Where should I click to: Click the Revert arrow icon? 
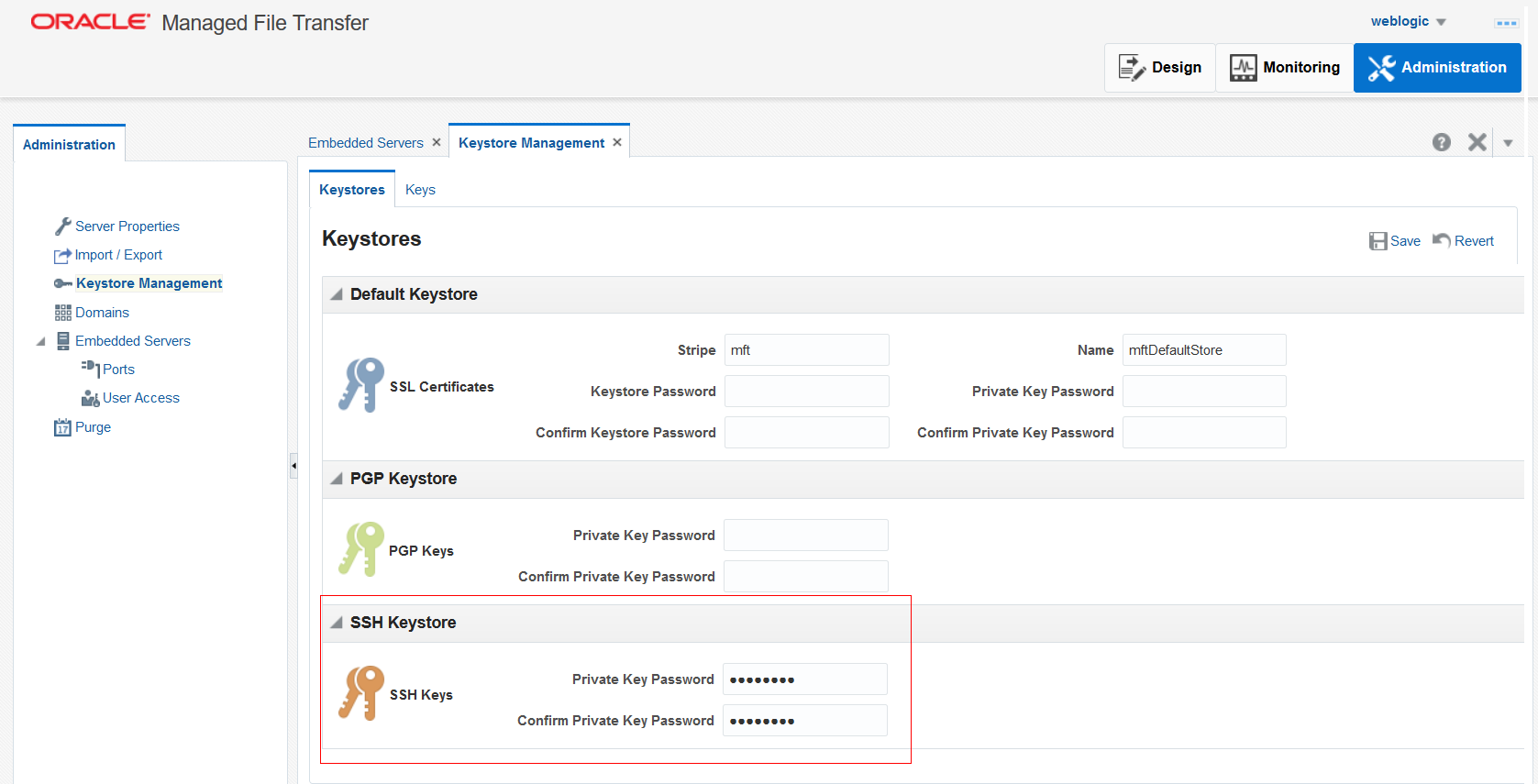pyautogui.click(x=1442, y=240)
